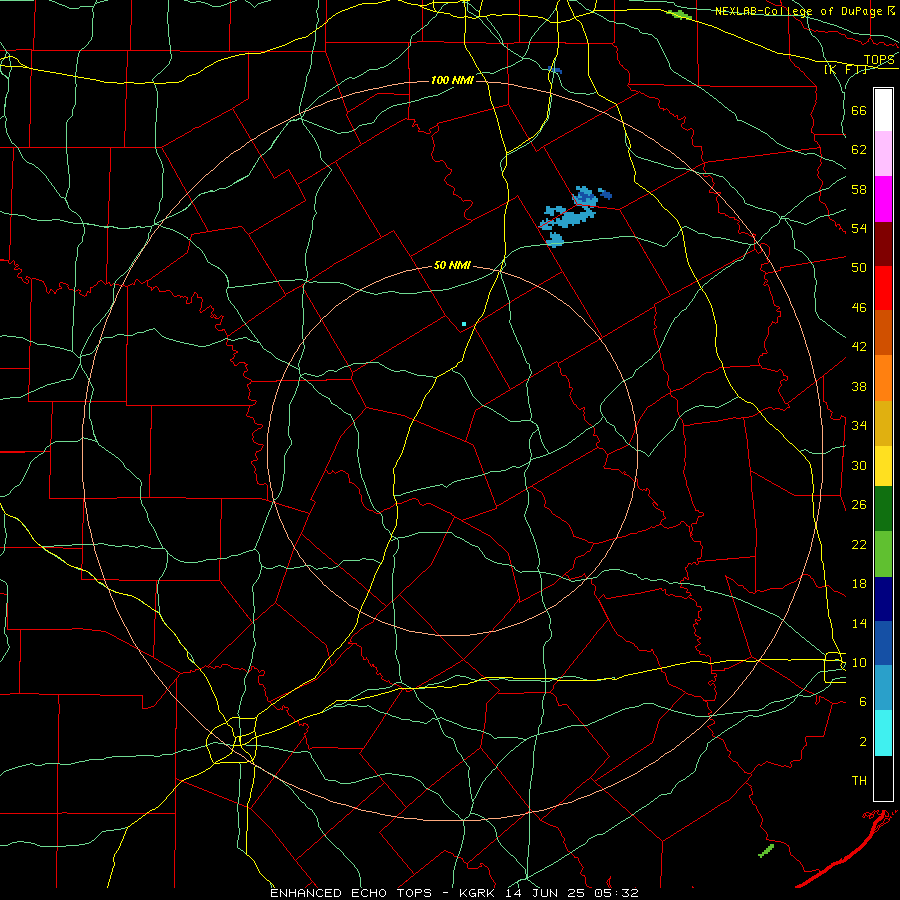Click the legend value '26'

point(859,505)
